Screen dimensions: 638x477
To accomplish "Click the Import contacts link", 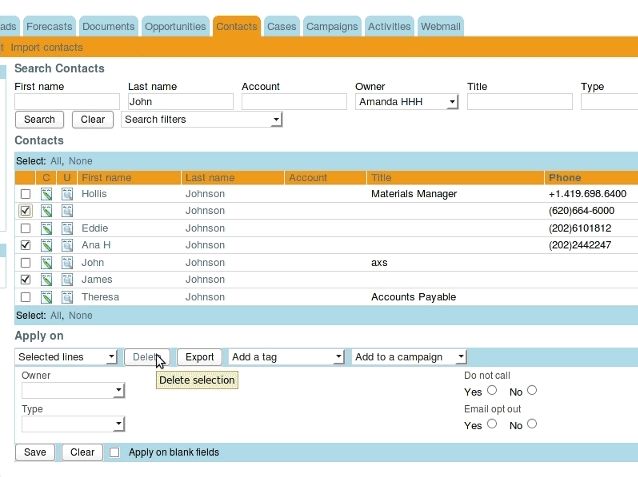I will [x=46, y=48].
